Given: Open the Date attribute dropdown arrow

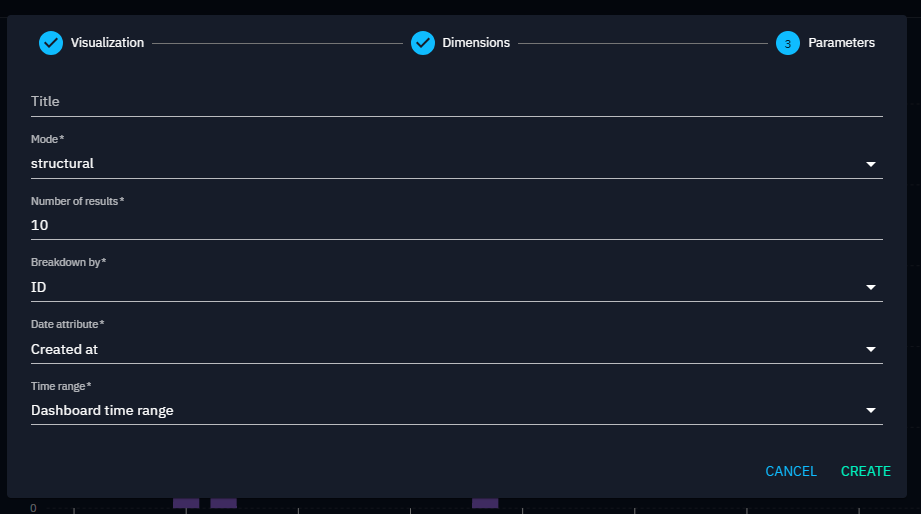Looking at the screenshot, I should [870, 350].
